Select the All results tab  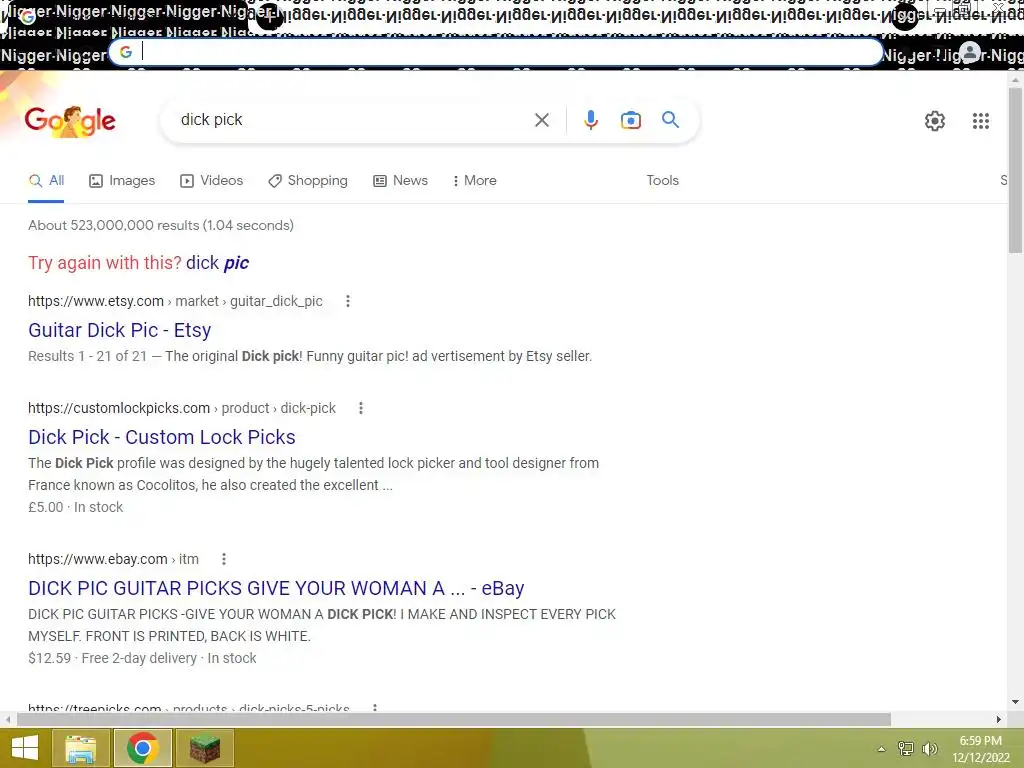46,180
